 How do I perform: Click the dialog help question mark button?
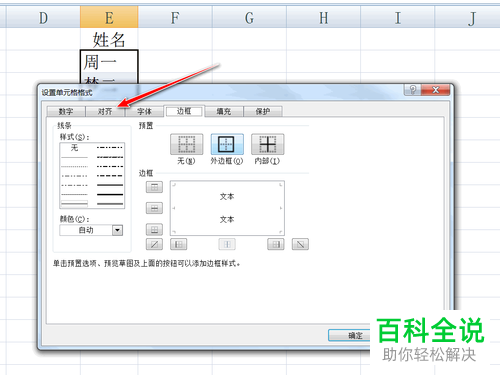tap(413, 90)
